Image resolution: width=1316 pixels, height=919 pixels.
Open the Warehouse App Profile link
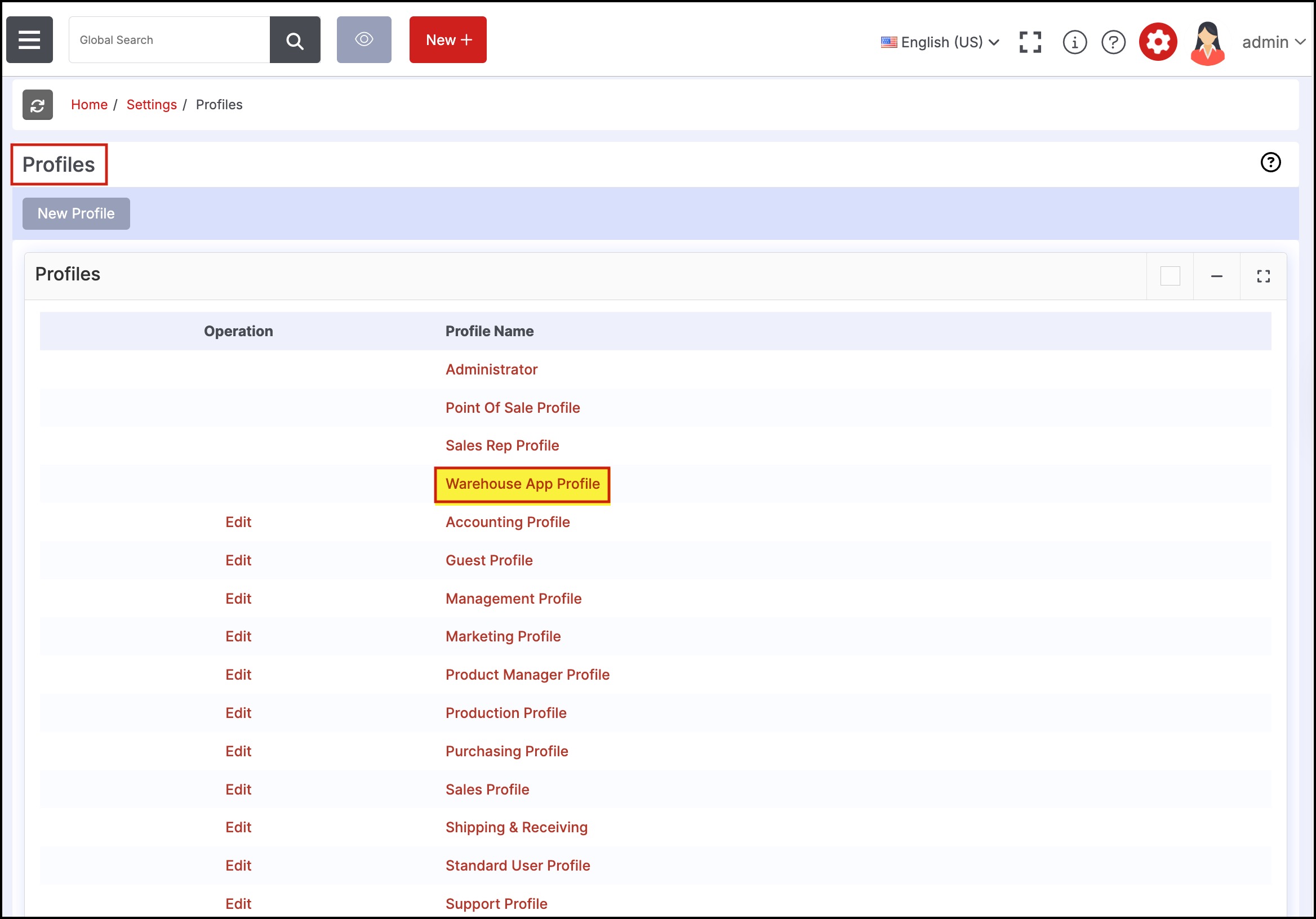(x=522, y=484)
